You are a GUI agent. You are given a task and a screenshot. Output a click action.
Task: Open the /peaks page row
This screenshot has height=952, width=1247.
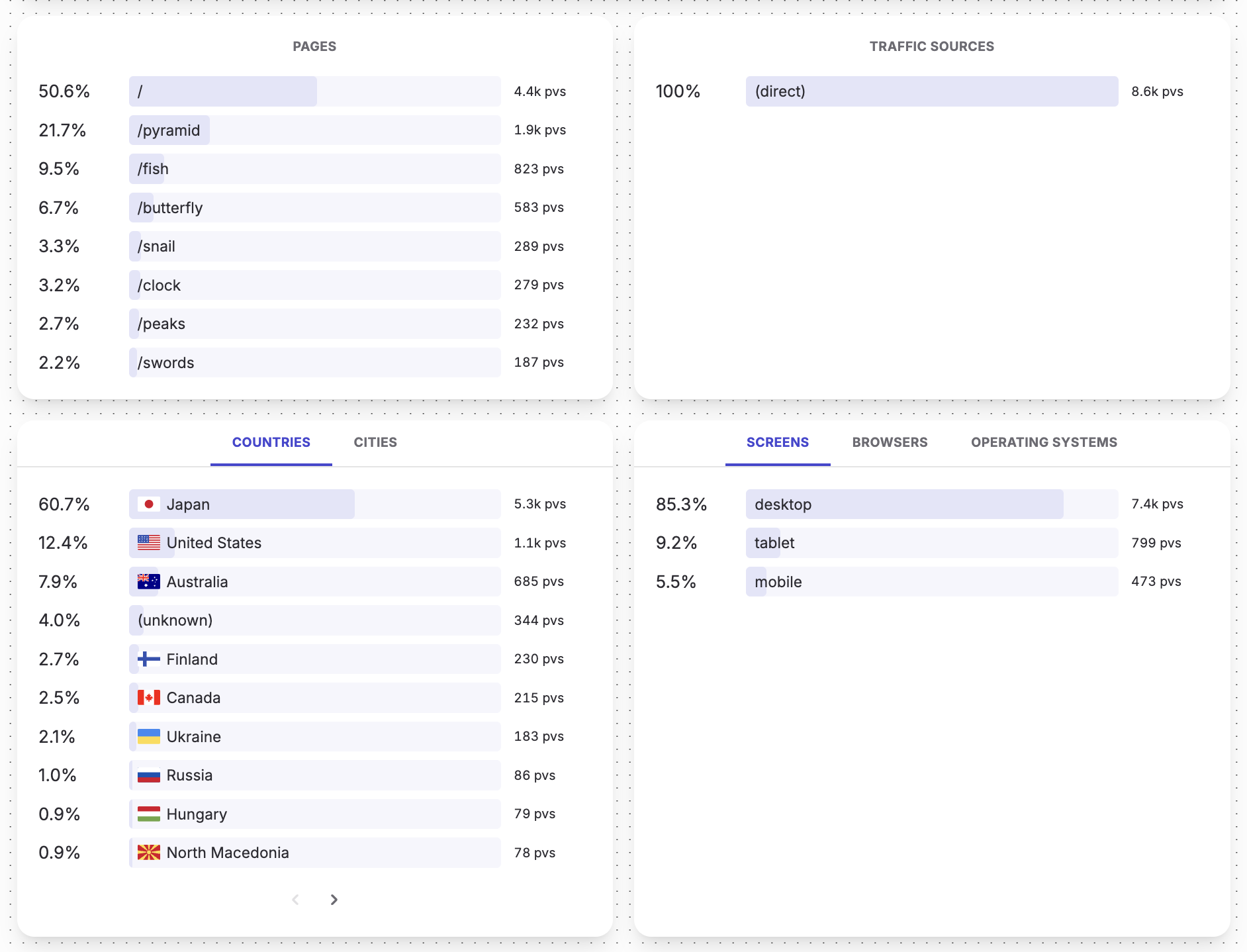point(314,324)
